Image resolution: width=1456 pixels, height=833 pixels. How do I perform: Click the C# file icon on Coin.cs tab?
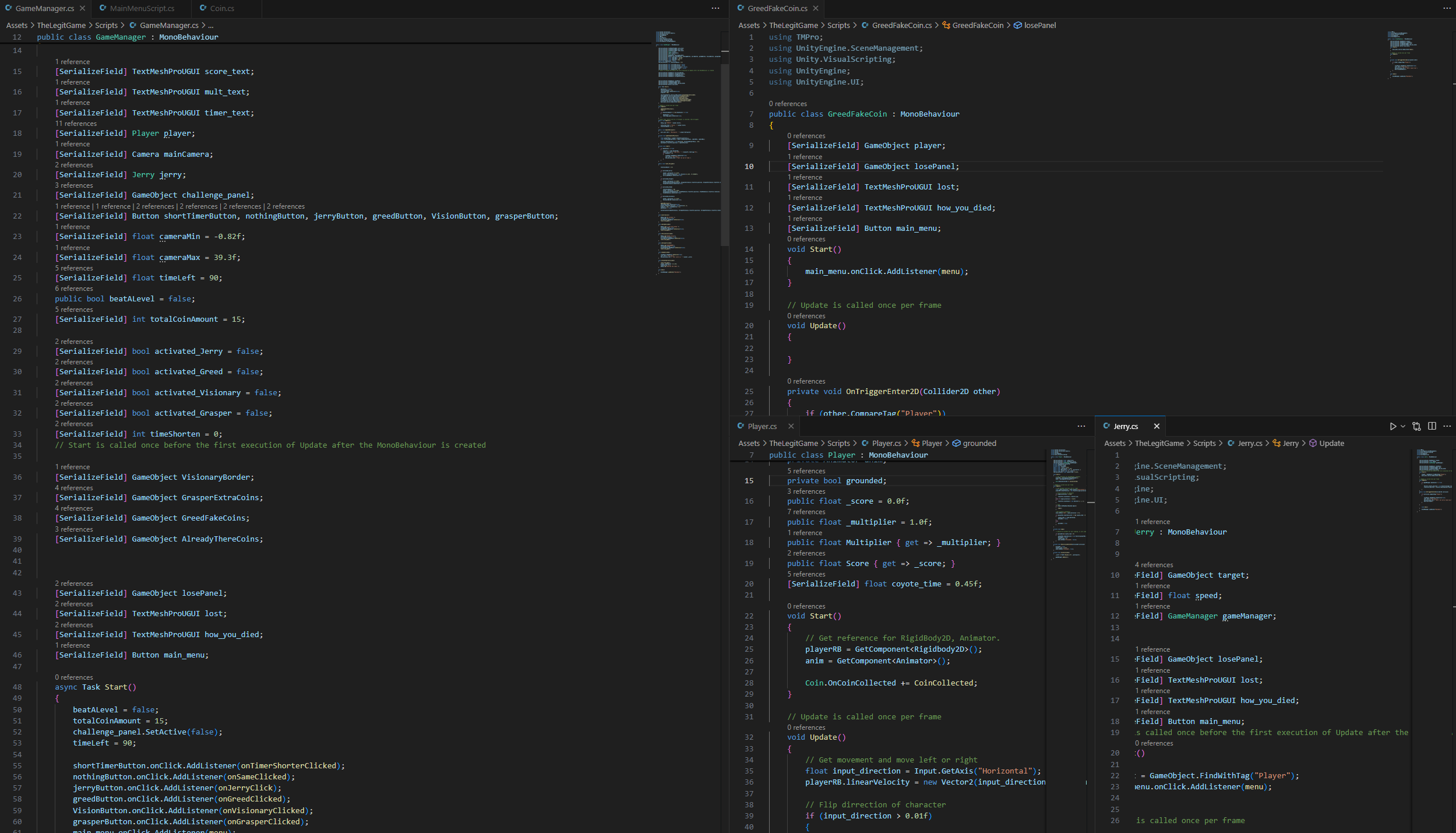(x=203, y=8)
